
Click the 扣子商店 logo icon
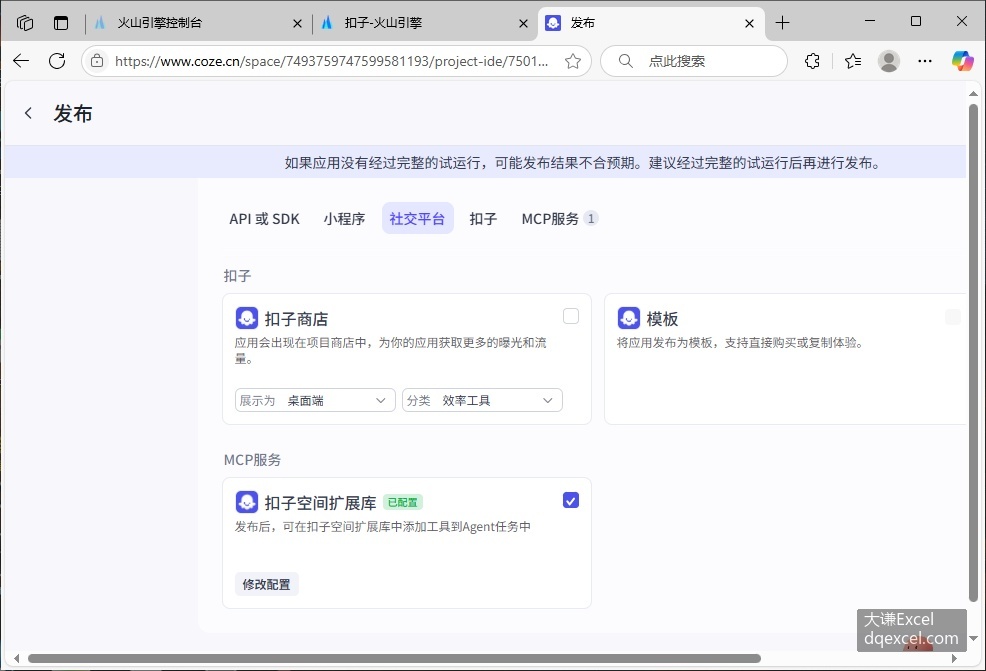click(246, 318)
